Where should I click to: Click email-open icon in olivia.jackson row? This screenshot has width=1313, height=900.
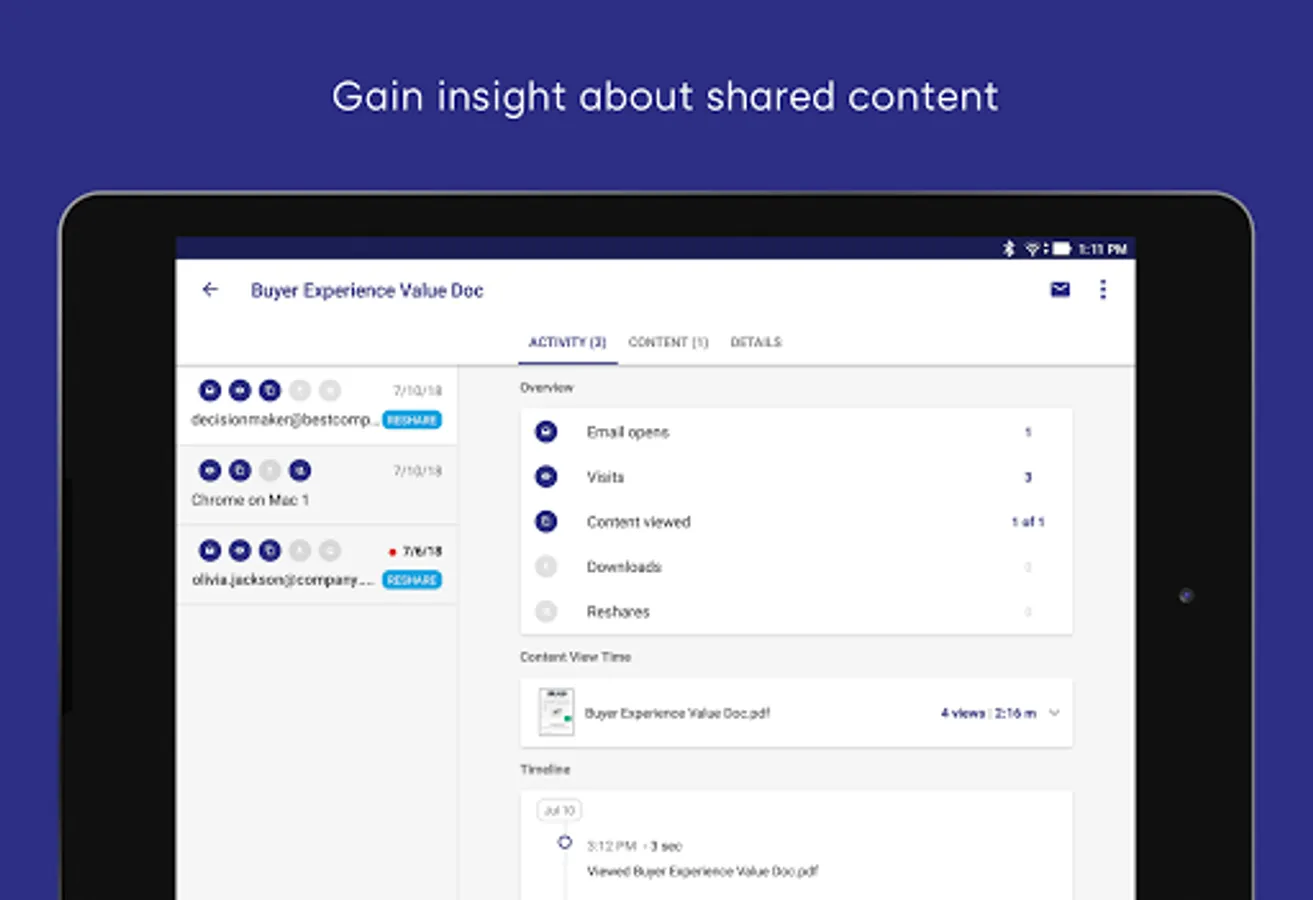[209, 551]
